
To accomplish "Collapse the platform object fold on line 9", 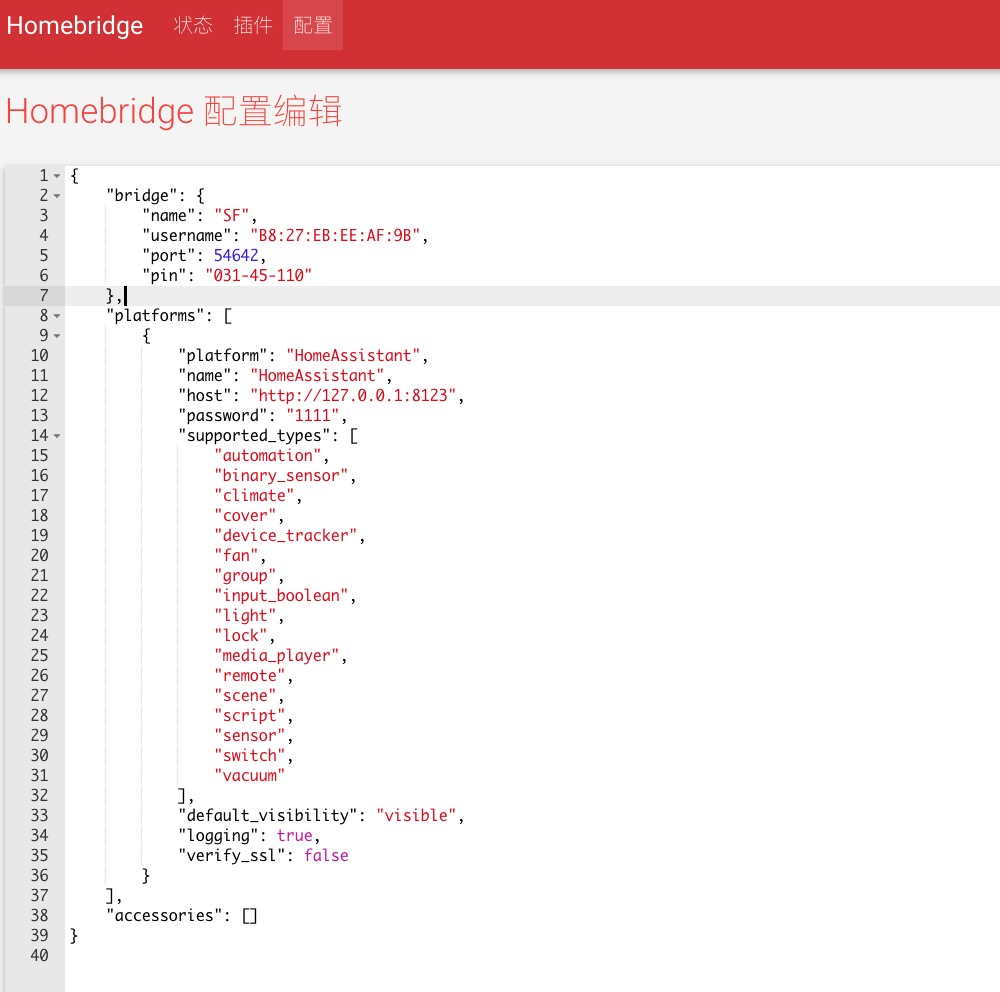I will click(x=57, y=336).
